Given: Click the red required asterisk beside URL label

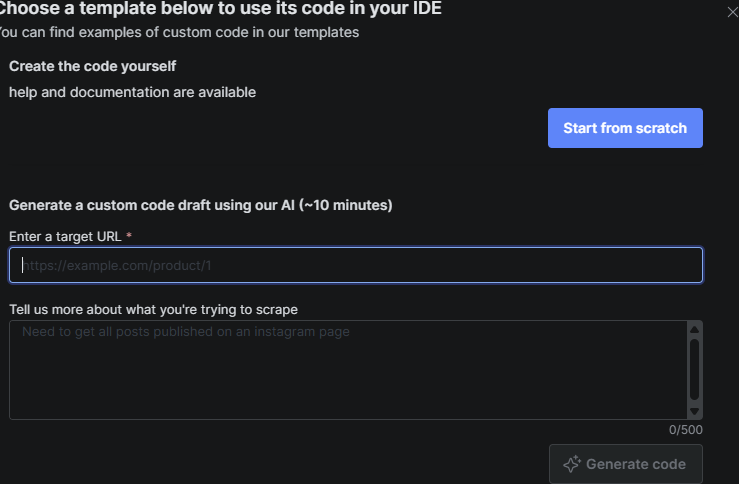Looking at the screenshot, I should point(129,236).
